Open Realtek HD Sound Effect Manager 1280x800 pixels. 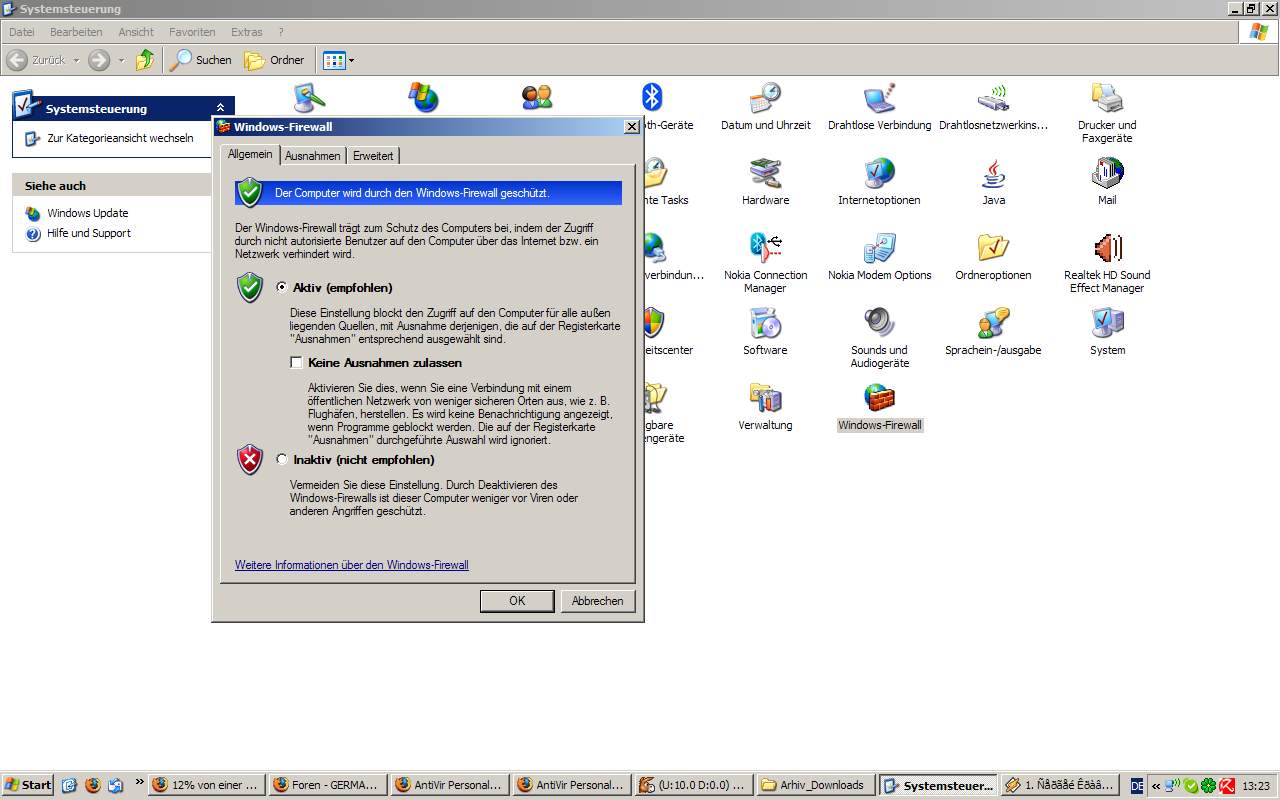(1107, 263)
